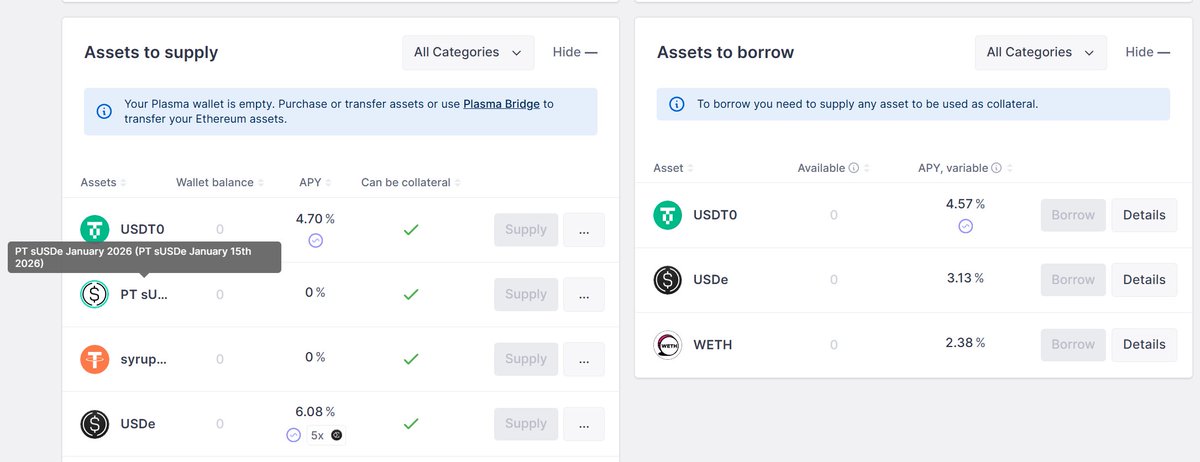
Task: Hide the Assets to borrow panel
Action: pyautogui.click(x=1147, y=52)
